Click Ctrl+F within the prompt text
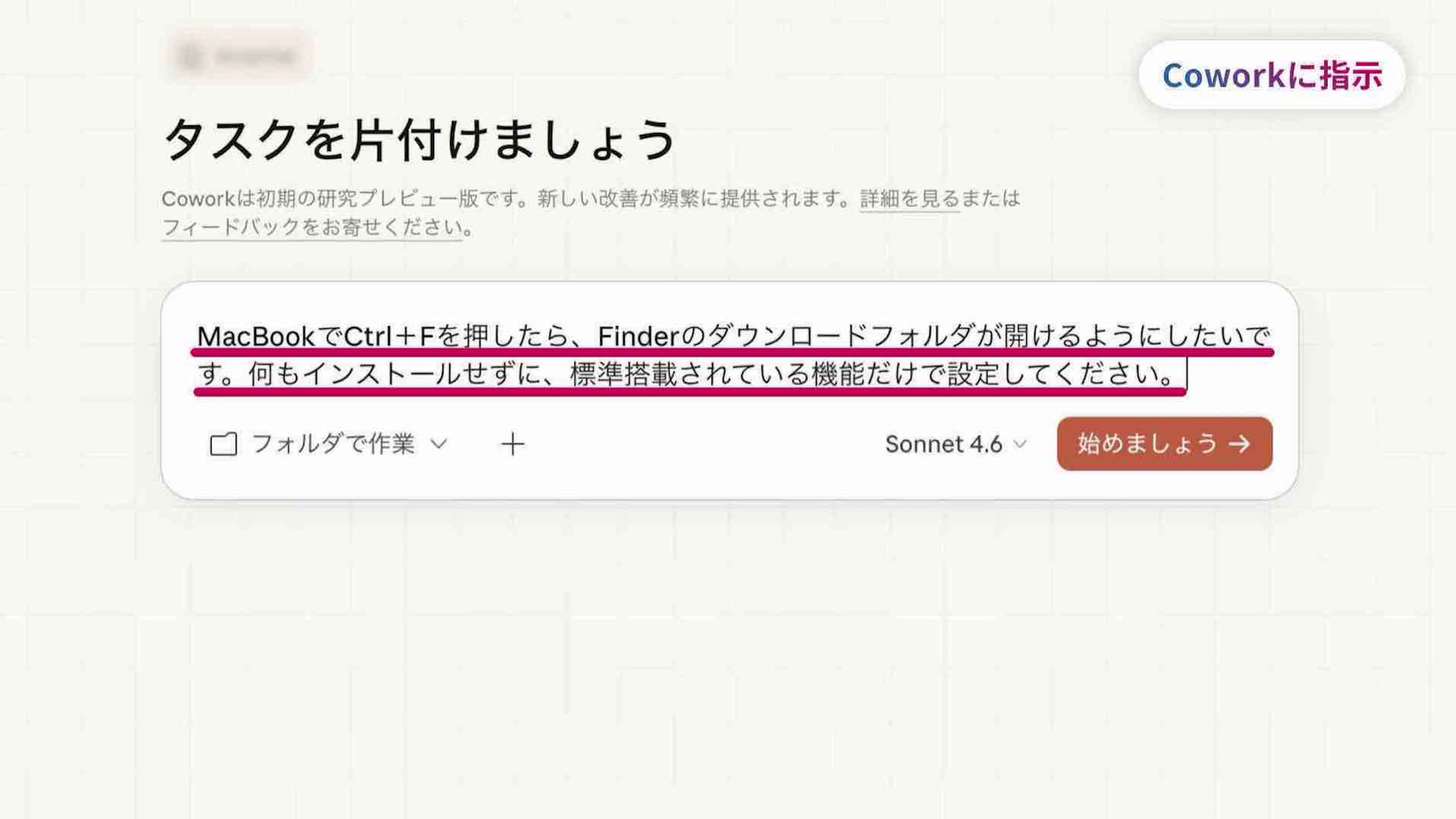 (389, 337)
